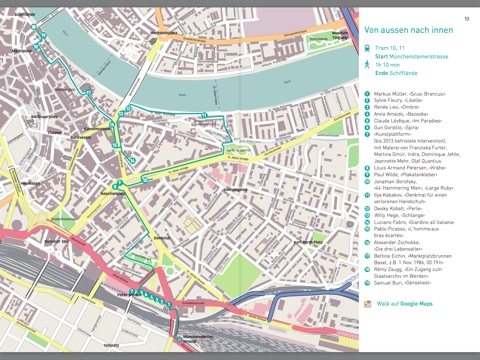
Task: Click the route start circle at Münchensteinerstrasse
Action: (x=179, y=340)
